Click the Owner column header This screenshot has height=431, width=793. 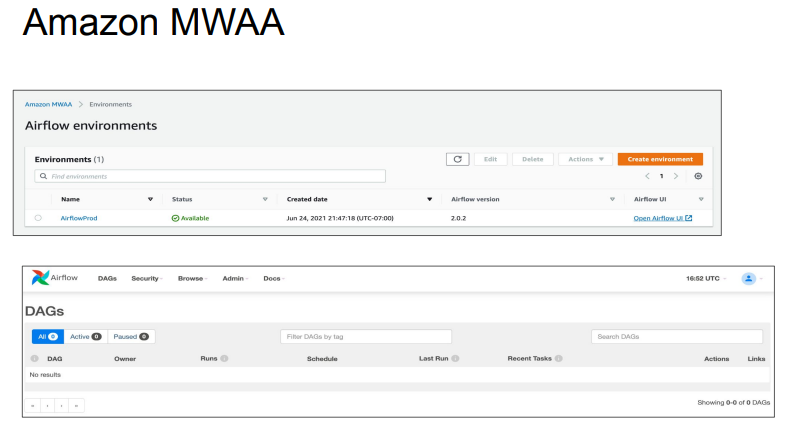click(125, 359)
